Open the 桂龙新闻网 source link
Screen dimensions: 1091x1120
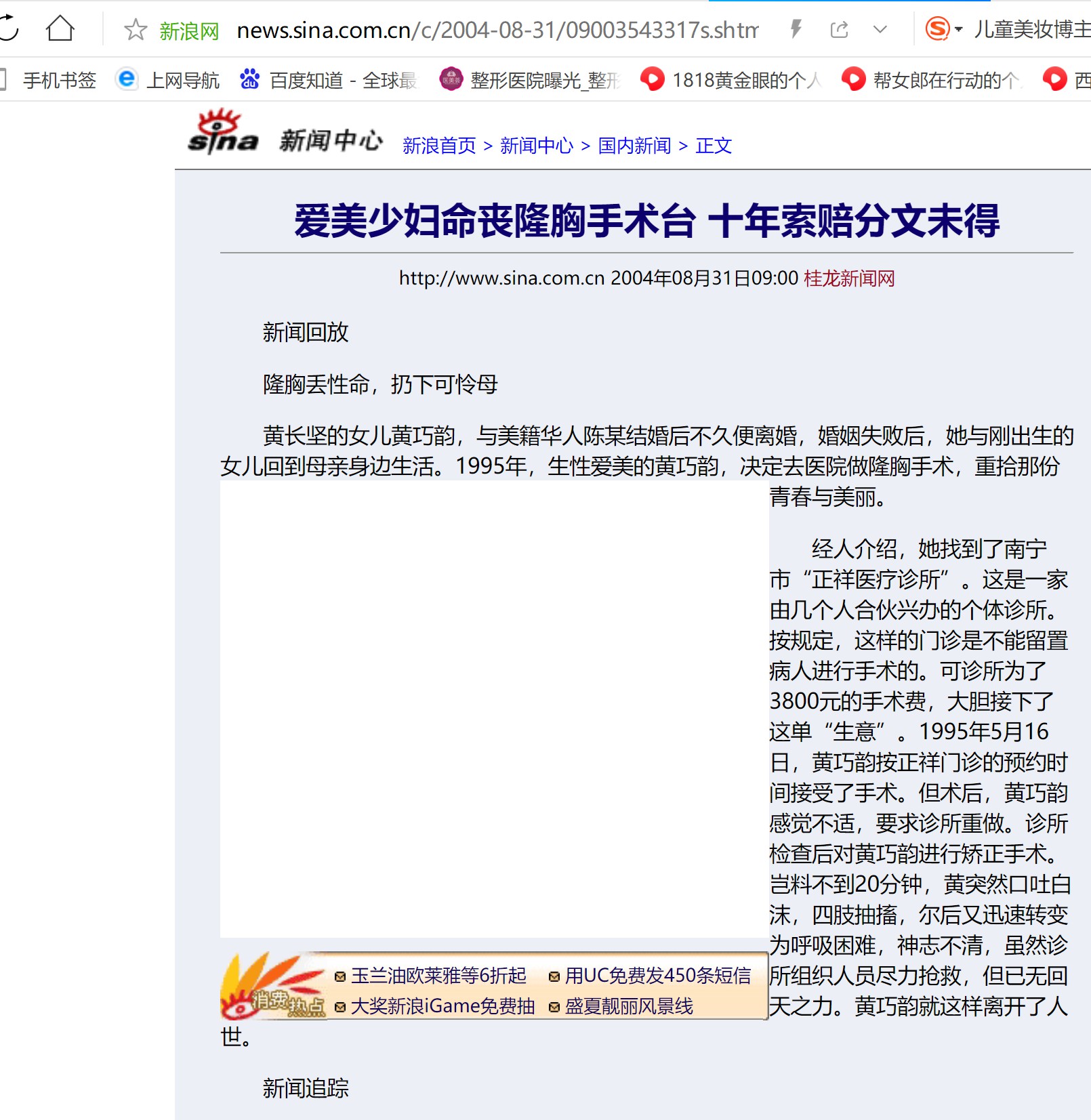point(849,278)
